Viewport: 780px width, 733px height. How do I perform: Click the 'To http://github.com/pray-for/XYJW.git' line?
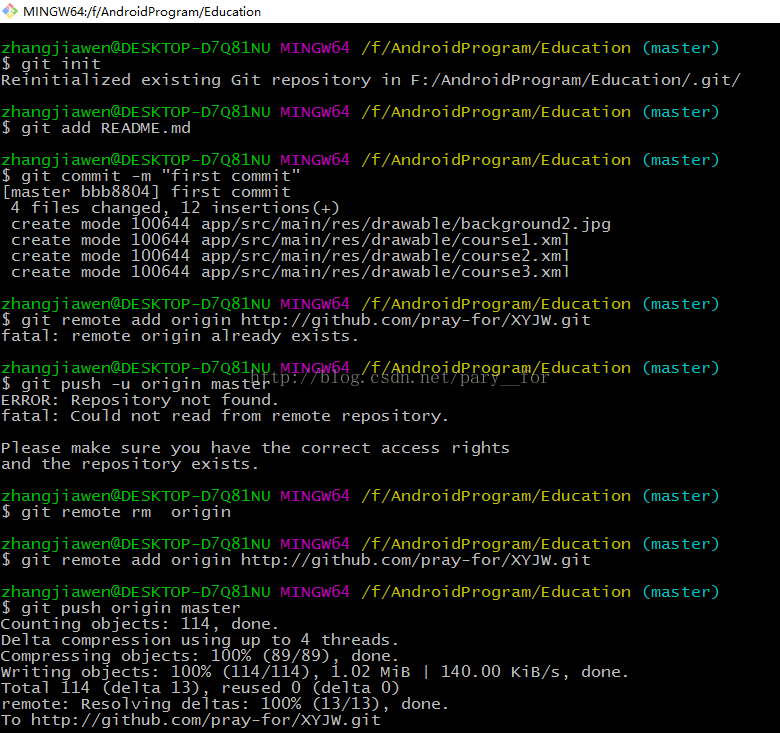click(x=191, y=720)
